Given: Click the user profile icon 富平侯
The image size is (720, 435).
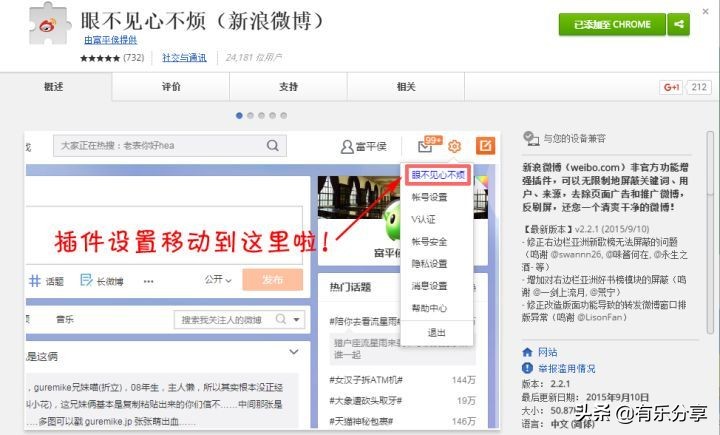Looking at the screenshot, I should 347,147.
